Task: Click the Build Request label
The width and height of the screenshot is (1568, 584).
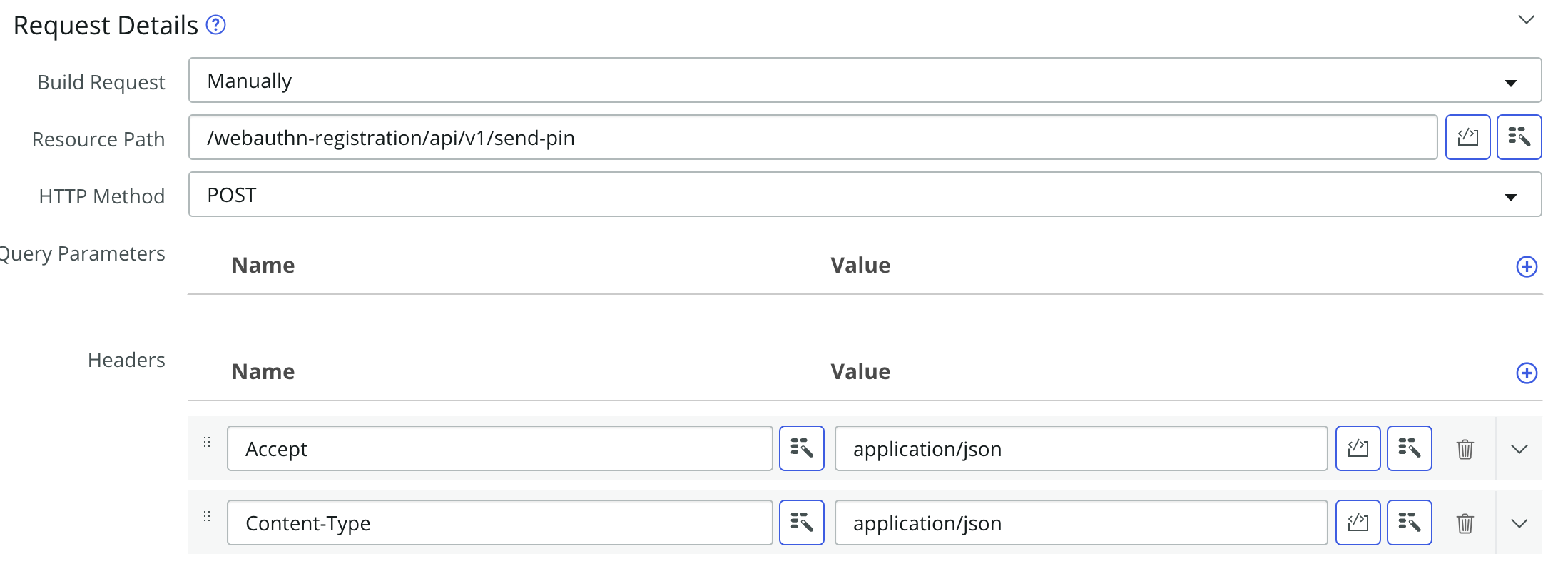Action: coord(101,83)
